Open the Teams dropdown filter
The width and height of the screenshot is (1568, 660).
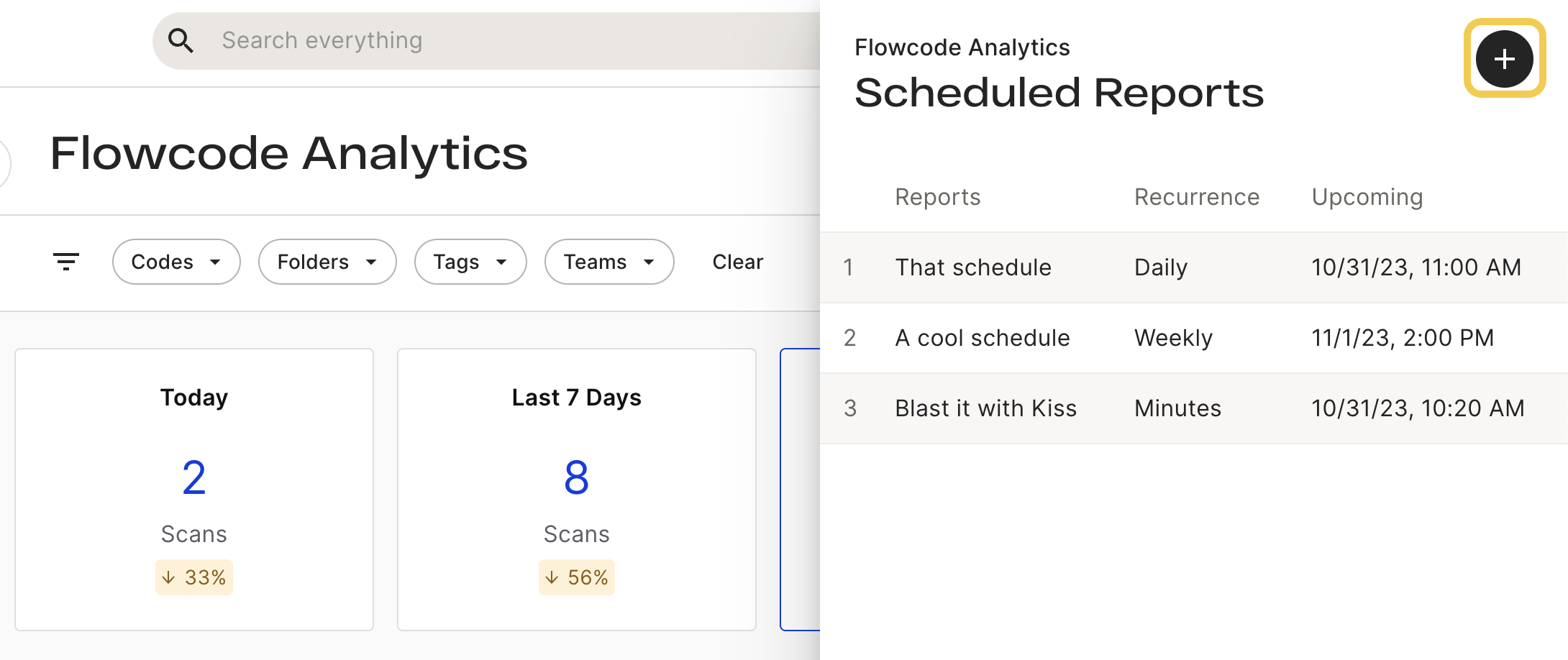point(609,262)
